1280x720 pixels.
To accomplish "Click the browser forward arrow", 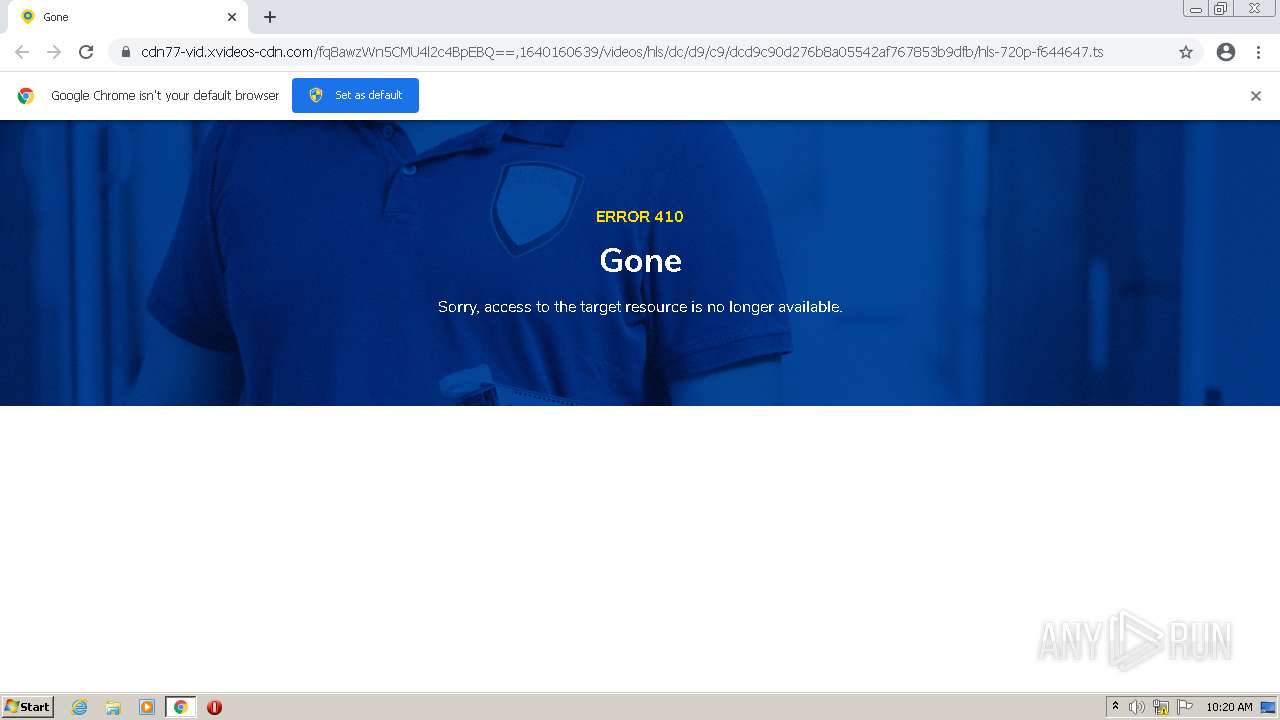I will click(x=54, y=52).
